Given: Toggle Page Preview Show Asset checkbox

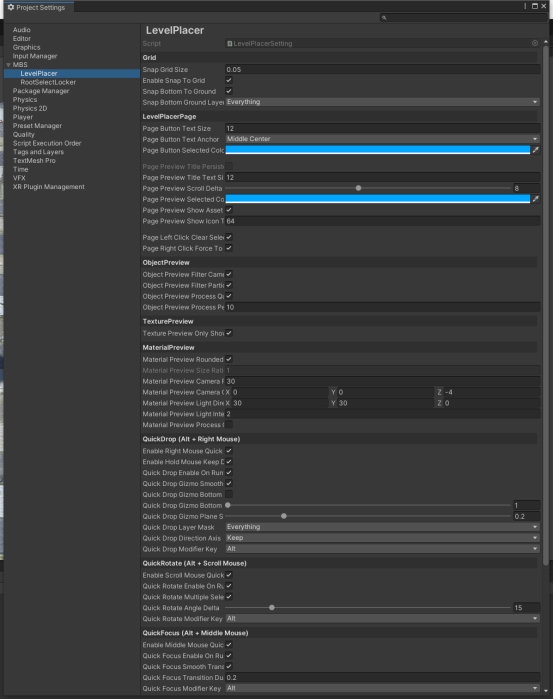Looking at the screenshot, I should [x=229, y=210].
